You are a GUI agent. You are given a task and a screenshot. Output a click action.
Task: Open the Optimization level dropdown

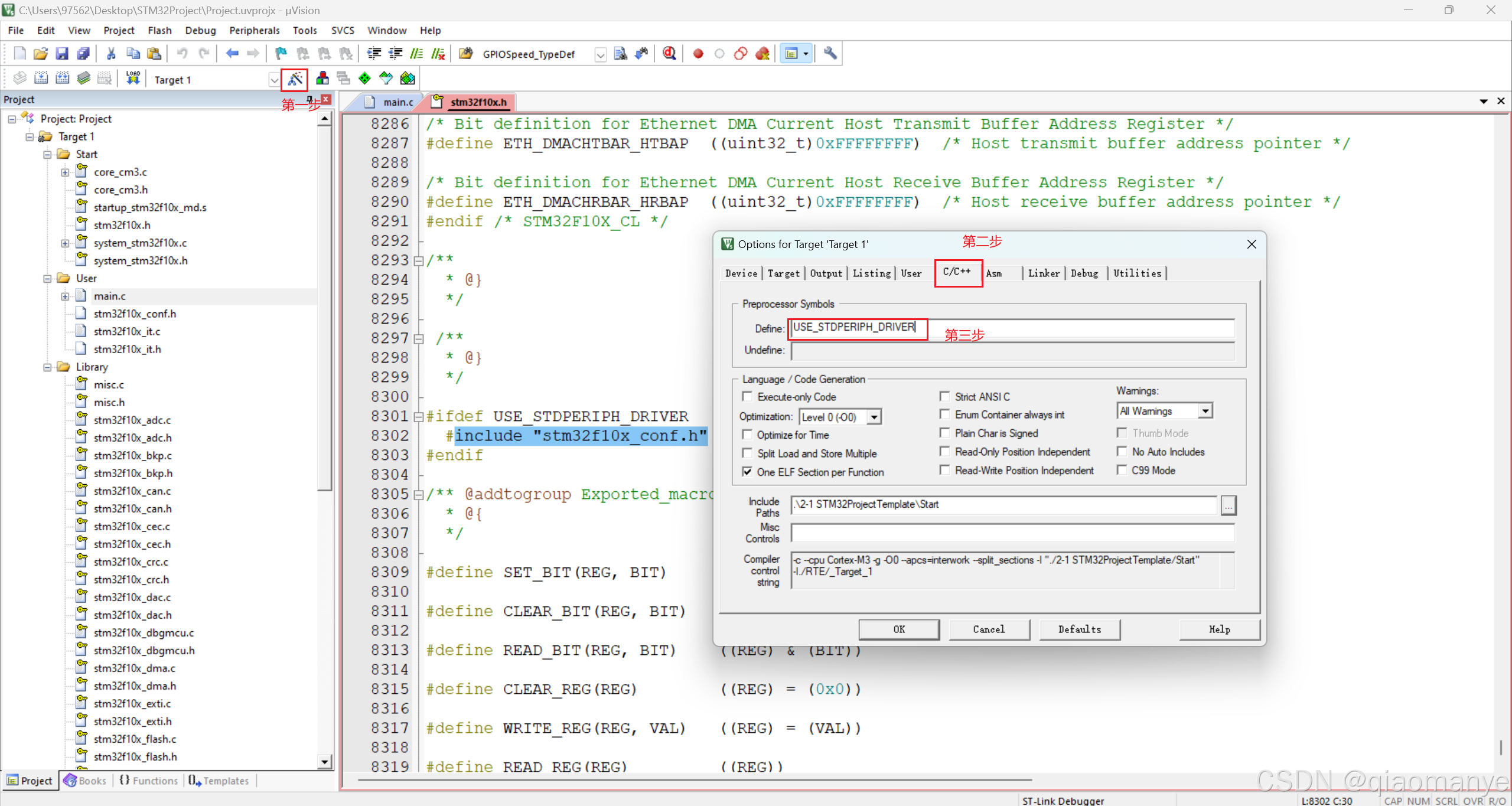pos(874,417)
